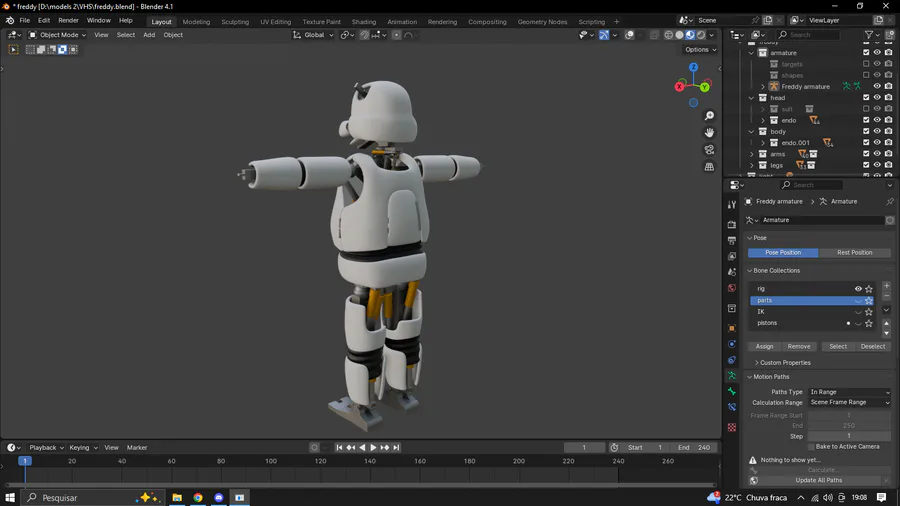The image size is (900, 506).
Task: Open the Tool properties tab icon
Action: pyautogui.click(x=732, y=205)
